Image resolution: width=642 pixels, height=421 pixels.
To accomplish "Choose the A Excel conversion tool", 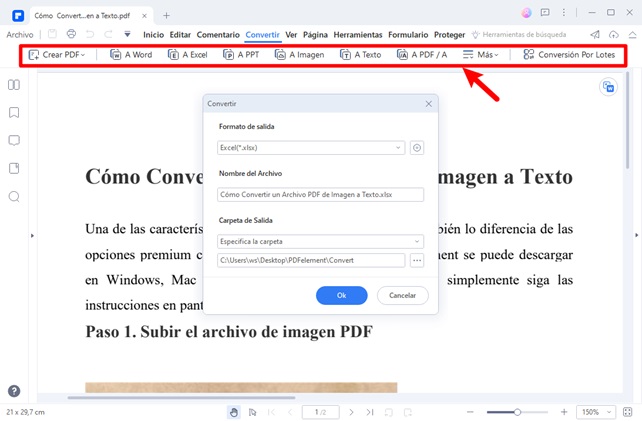I will 188,54.
